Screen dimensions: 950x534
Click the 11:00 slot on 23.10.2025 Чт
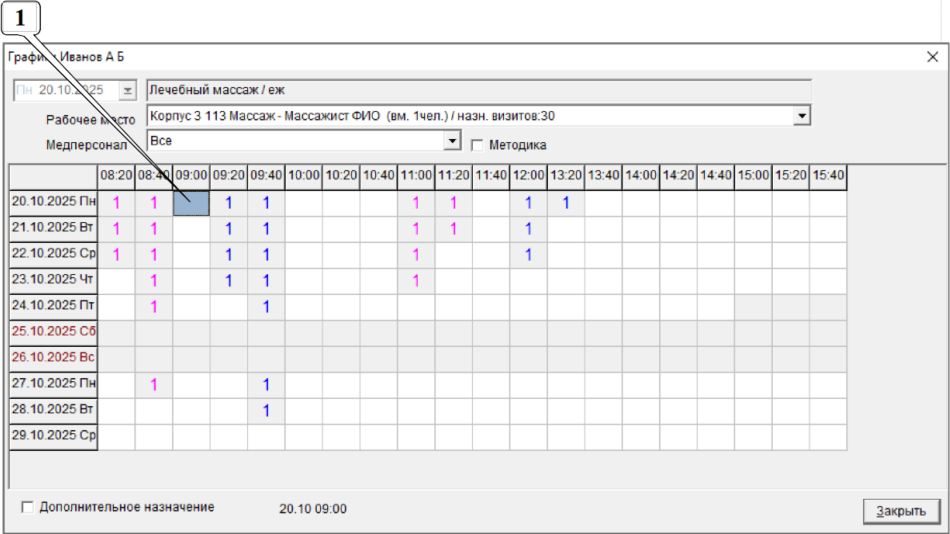tap(416, 281)
